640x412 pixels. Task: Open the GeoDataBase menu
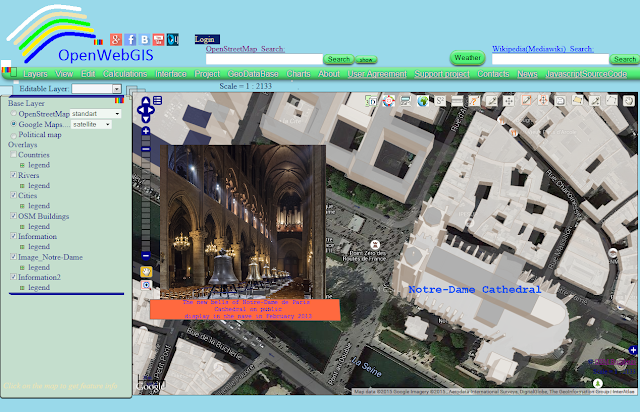(x=253, y=74)
